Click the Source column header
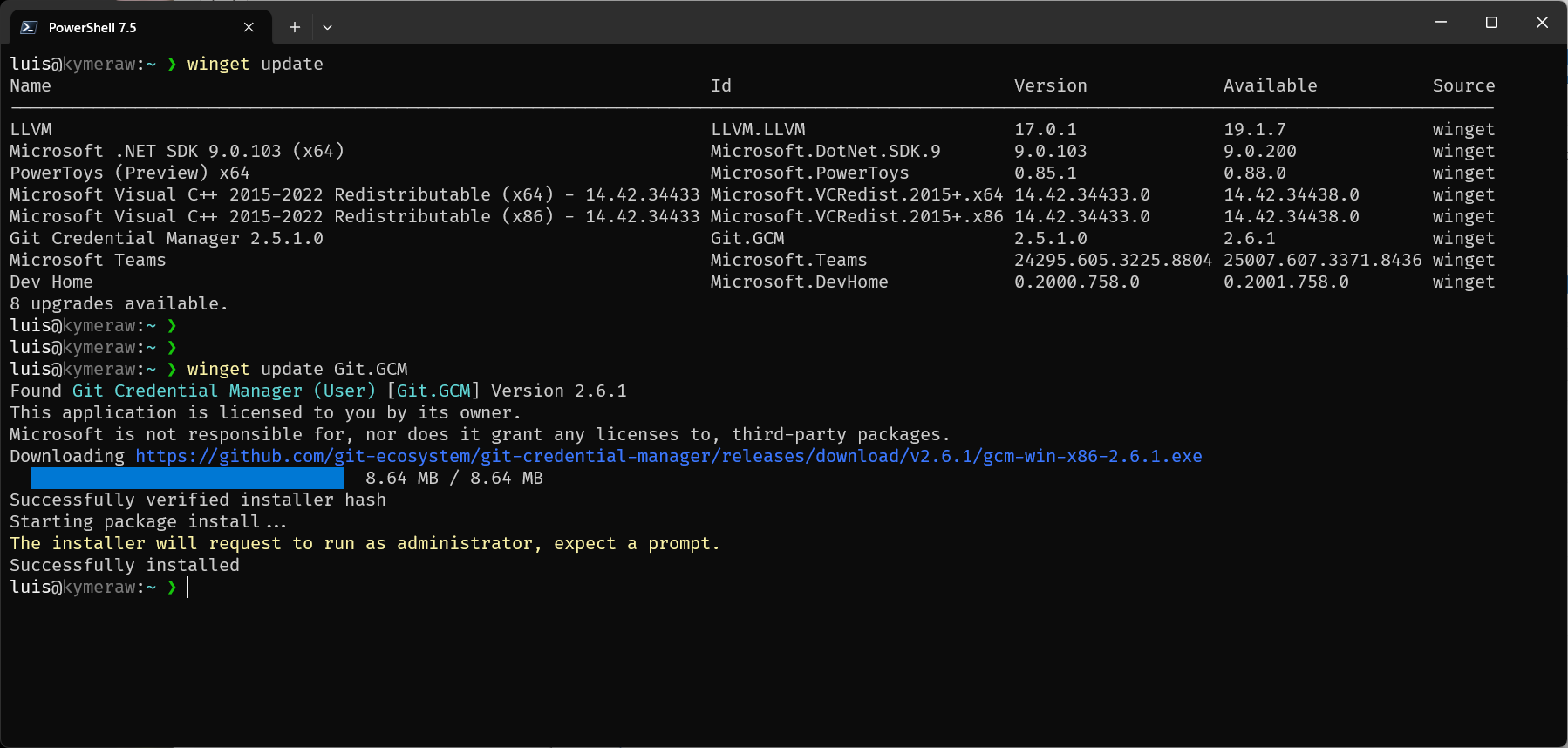The width and height of the screenshot is (1568, 748). 1464,85
